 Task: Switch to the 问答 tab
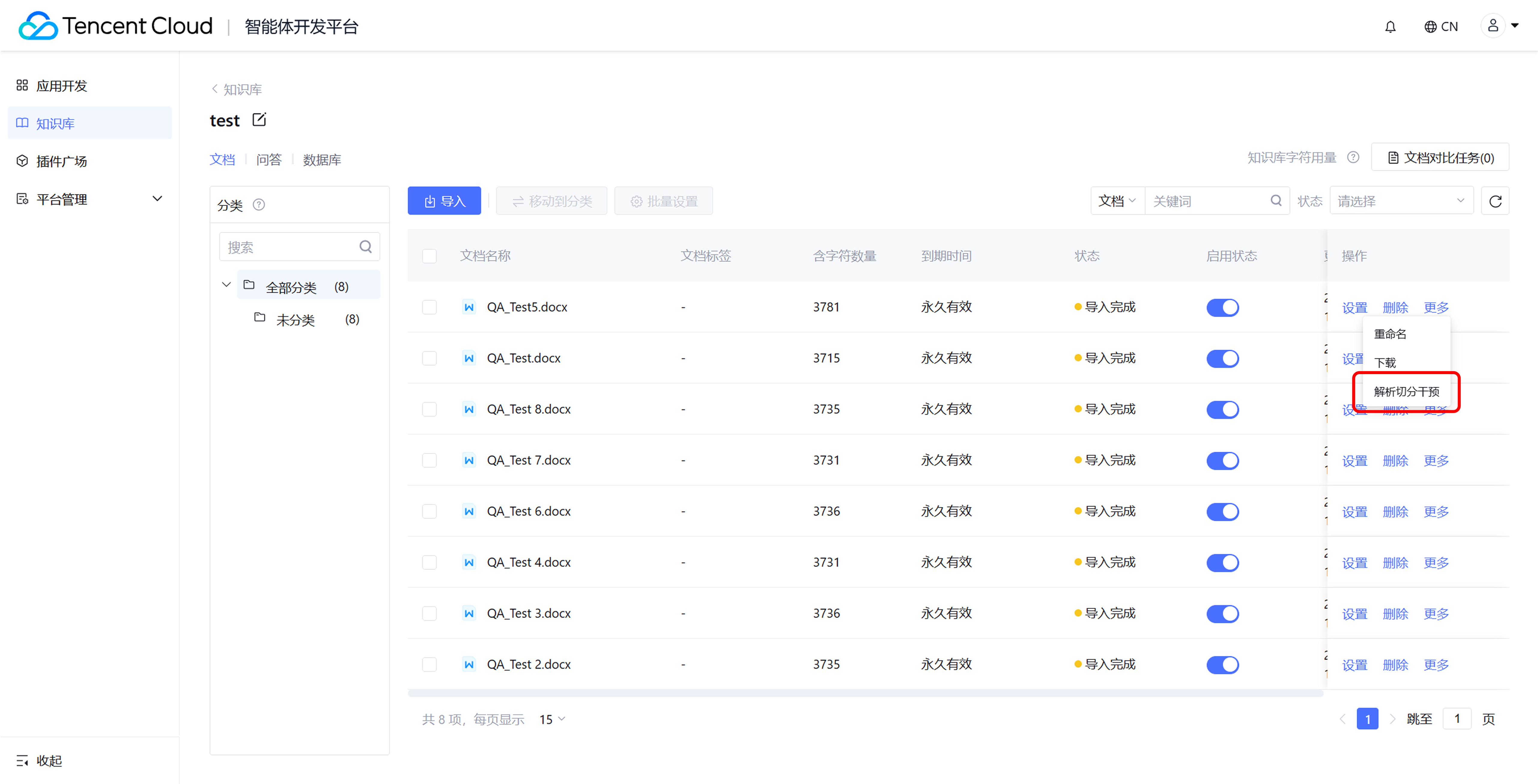click(269, 160)
